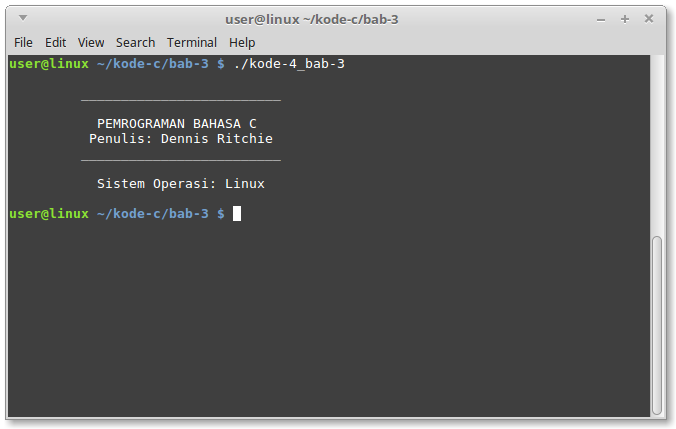The height and width of the screenshot is (429, 676).
Task: Open the Help menu
Action: click(x=242, y=43)
